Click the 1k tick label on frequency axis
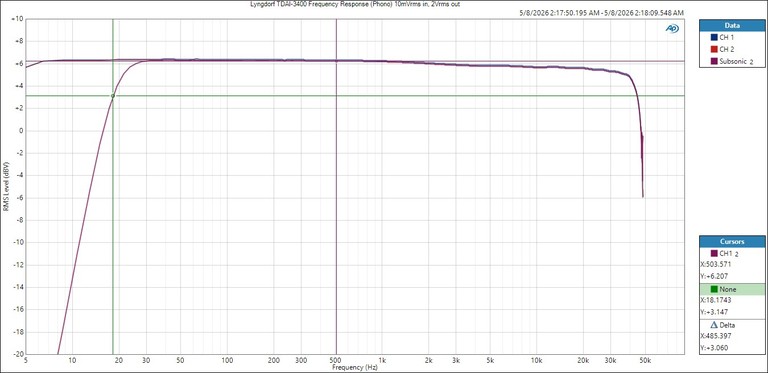 coord(382,361)
